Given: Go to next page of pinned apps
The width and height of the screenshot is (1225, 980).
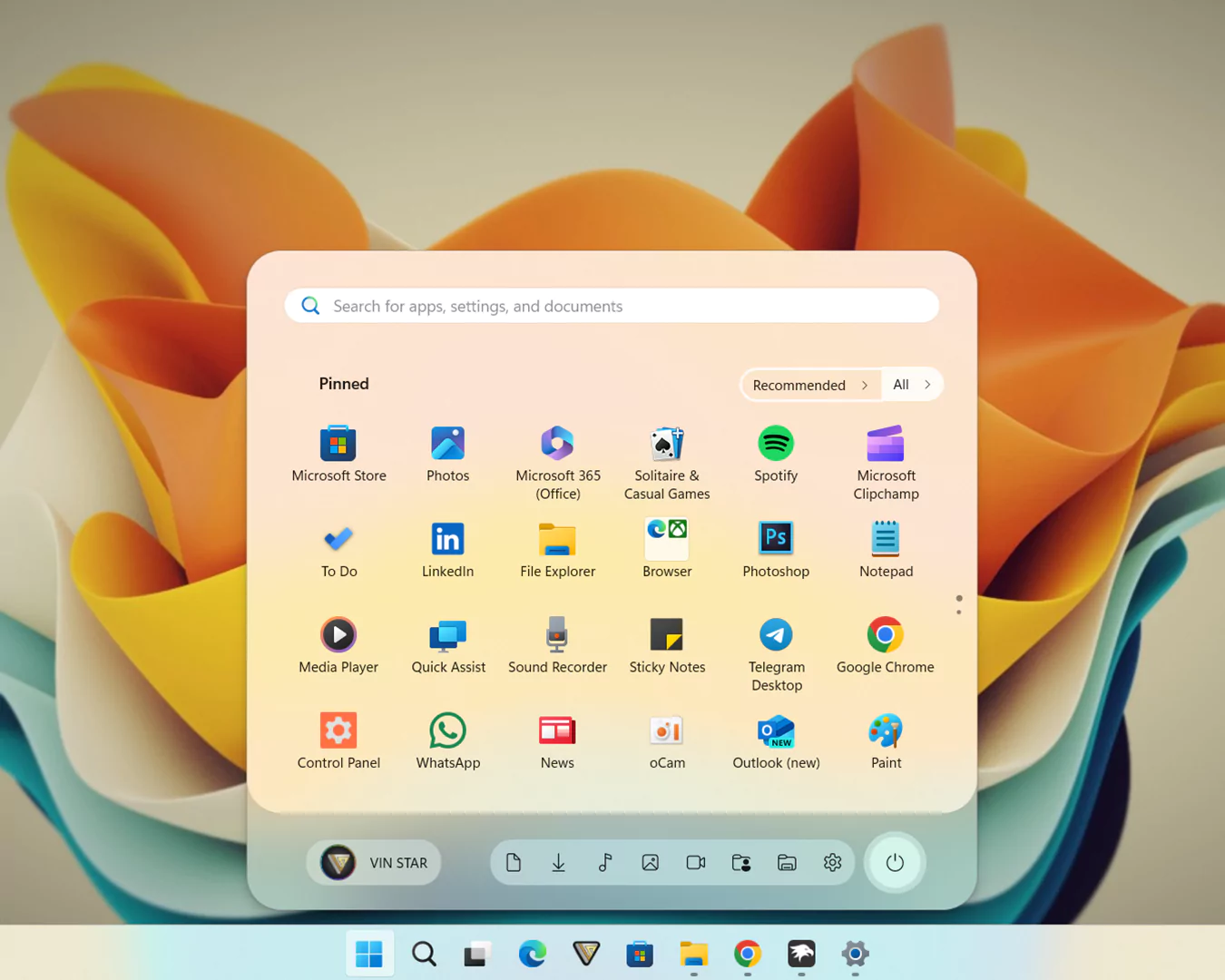Looking at the screenshot, I should tap(958, 612).
